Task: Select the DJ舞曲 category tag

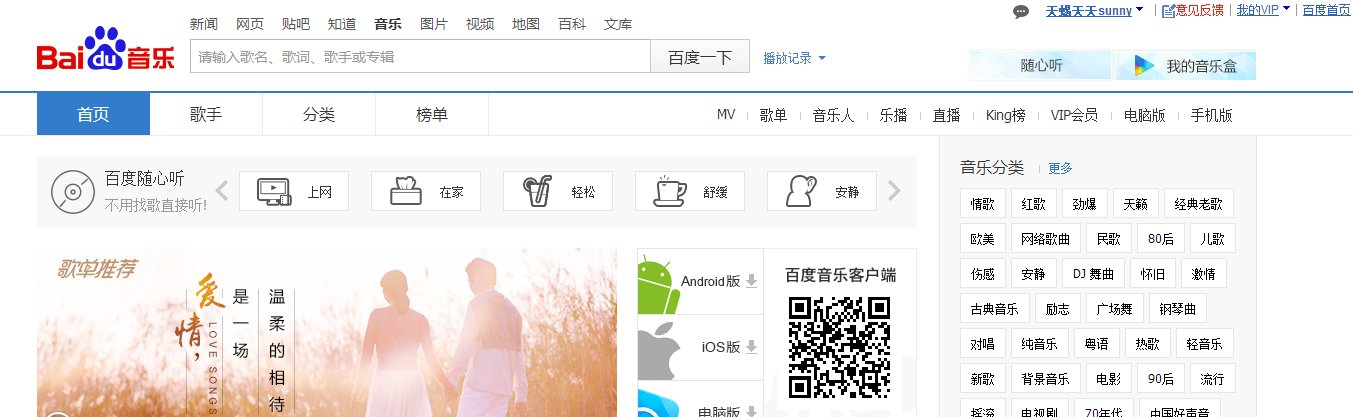Action: pyautogui.click(x=1093, y=273)
